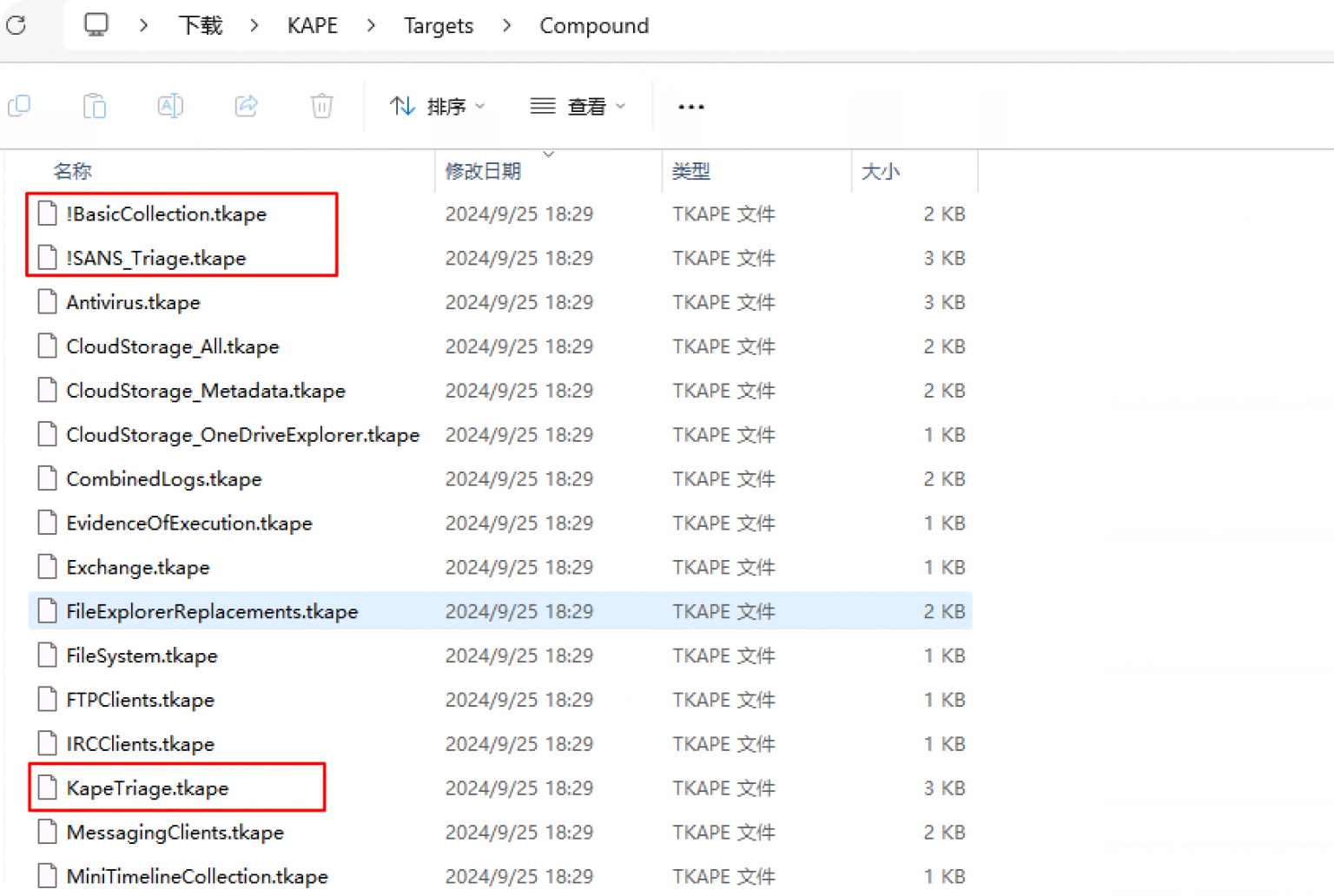This screenshot has height=896, width=1334.
Task: Open the 查看 view dropdown
Action: pos(578,106)
